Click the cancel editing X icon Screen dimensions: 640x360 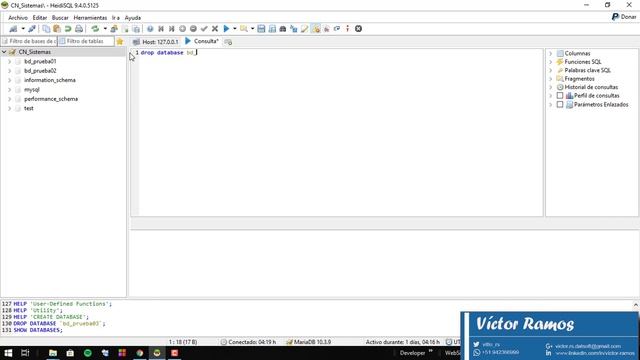pyautogui.click(x=215, y=29)
